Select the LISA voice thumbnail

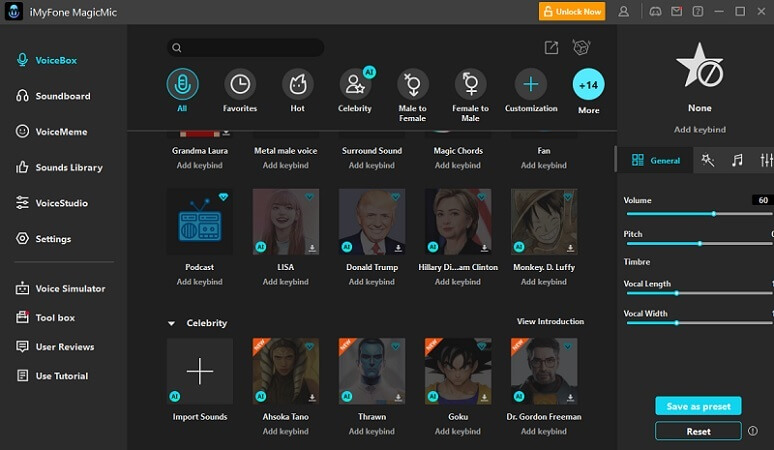point(286,222)
